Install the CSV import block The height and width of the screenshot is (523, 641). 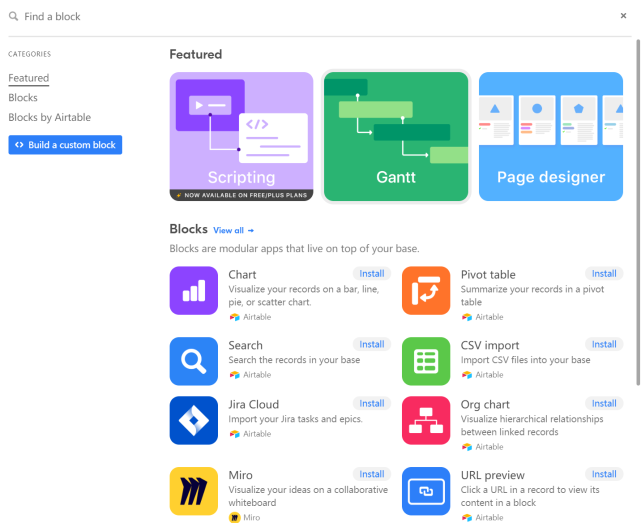(604, 344)
